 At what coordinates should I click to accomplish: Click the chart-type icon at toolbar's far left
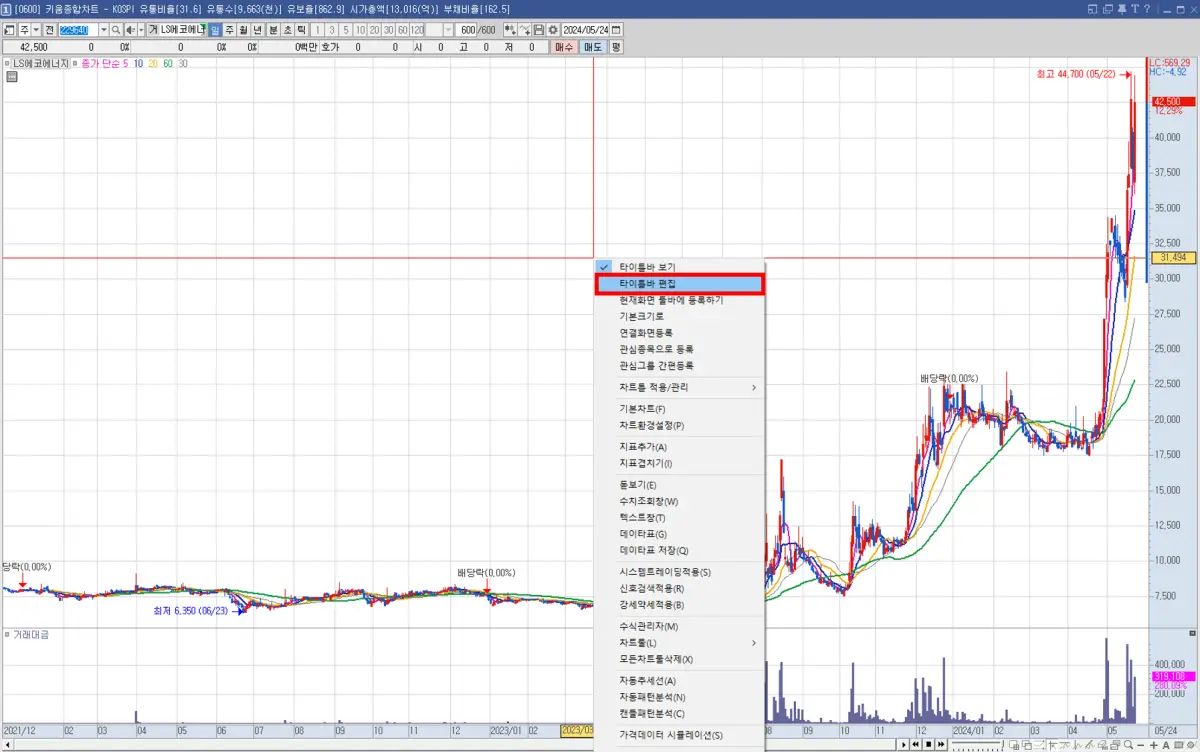tap(9, 30)
